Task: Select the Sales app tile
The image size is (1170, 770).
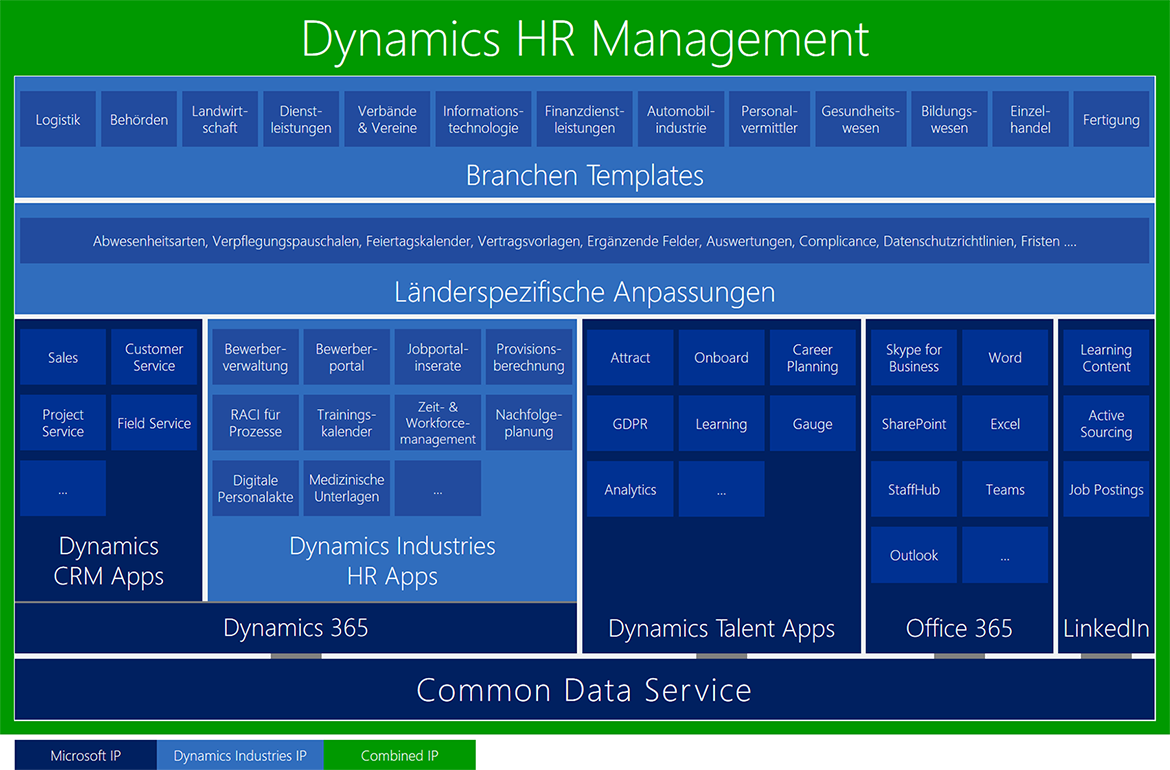Action: [63, 357]
